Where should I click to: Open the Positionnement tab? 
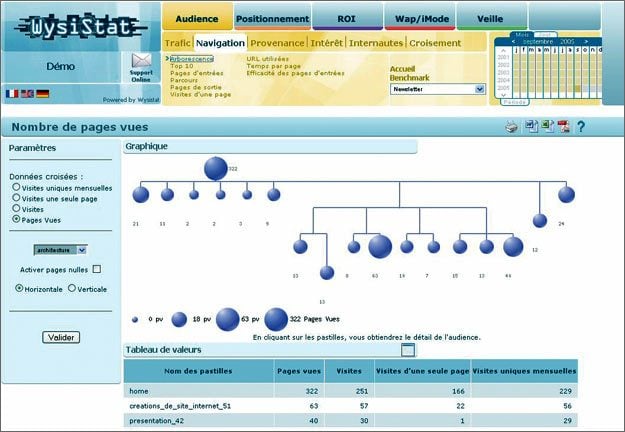point(273,18)
